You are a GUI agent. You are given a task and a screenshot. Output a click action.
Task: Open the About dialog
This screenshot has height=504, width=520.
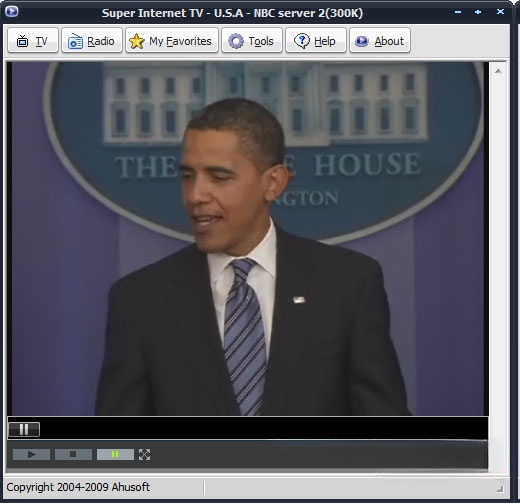[380, 41]
